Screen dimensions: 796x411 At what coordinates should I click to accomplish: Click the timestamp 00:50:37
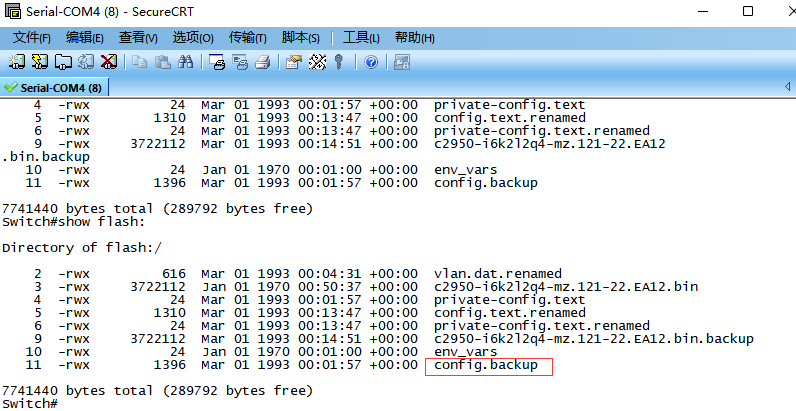point(329,287)
